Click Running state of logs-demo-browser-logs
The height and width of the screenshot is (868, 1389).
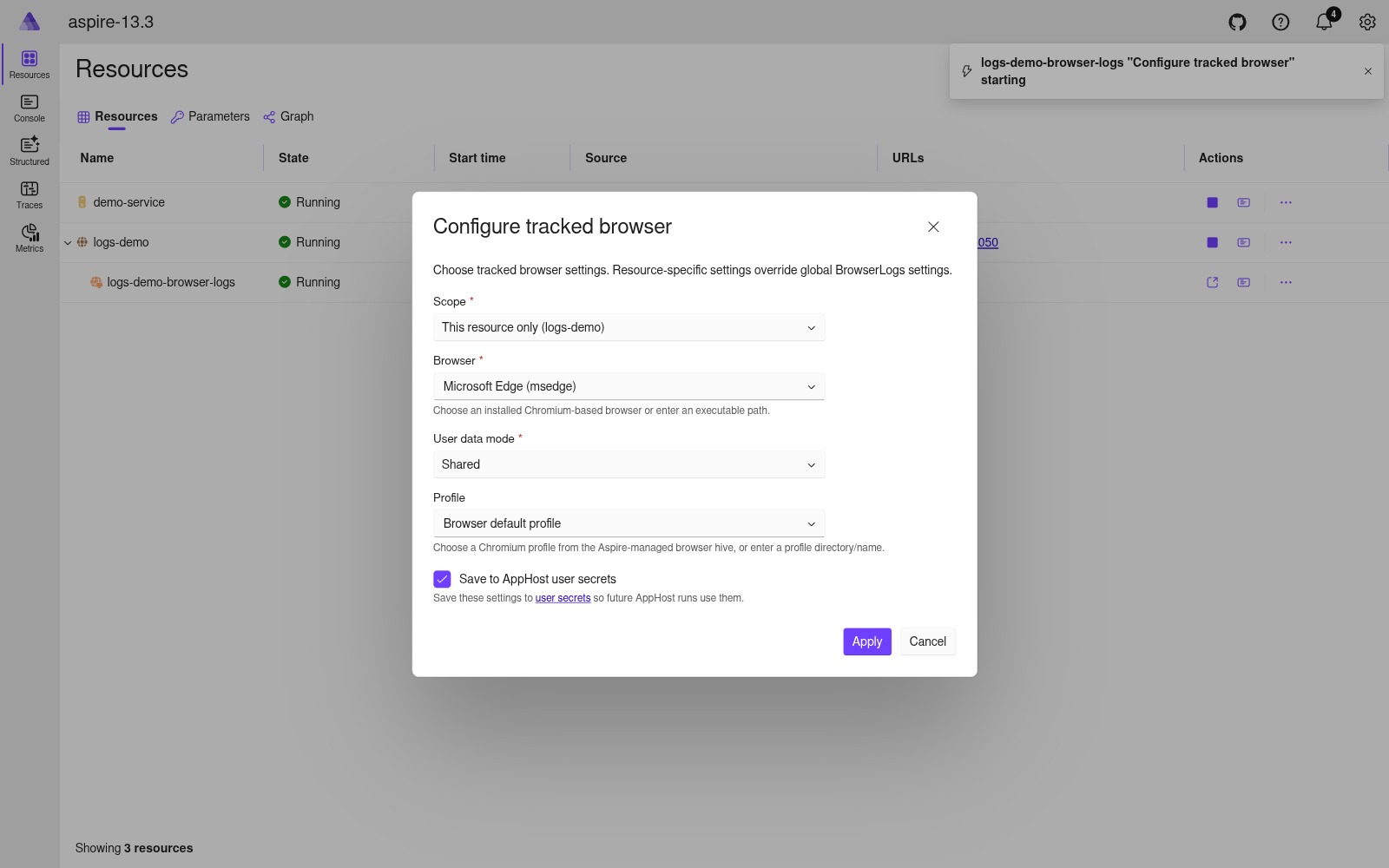pos(309,282)
